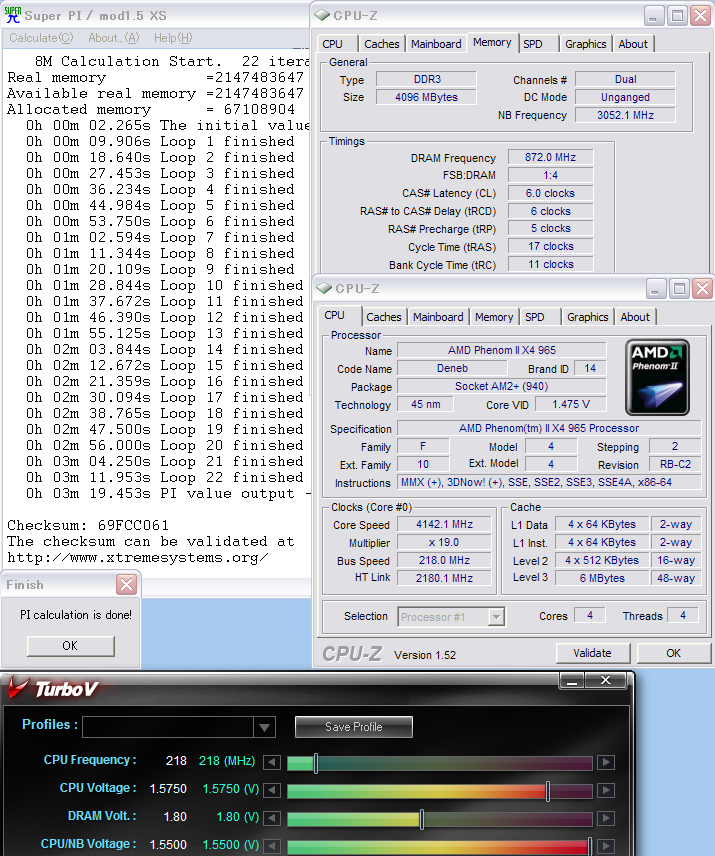The image size is (715, 856).
Task: Open the TurboV Profiles dropdown
Action: [265, 727]
